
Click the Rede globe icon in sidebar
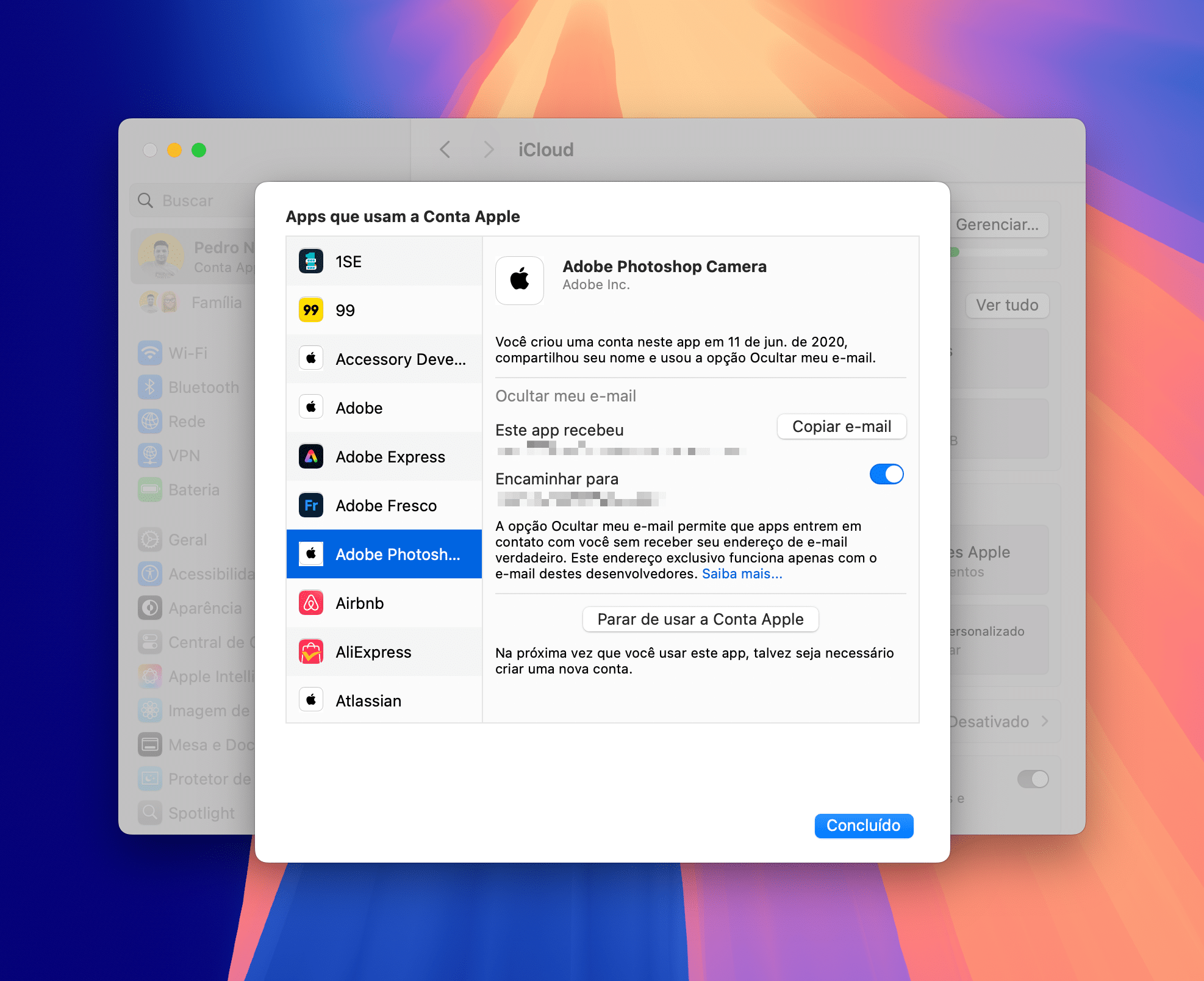[x=150, y=421]
